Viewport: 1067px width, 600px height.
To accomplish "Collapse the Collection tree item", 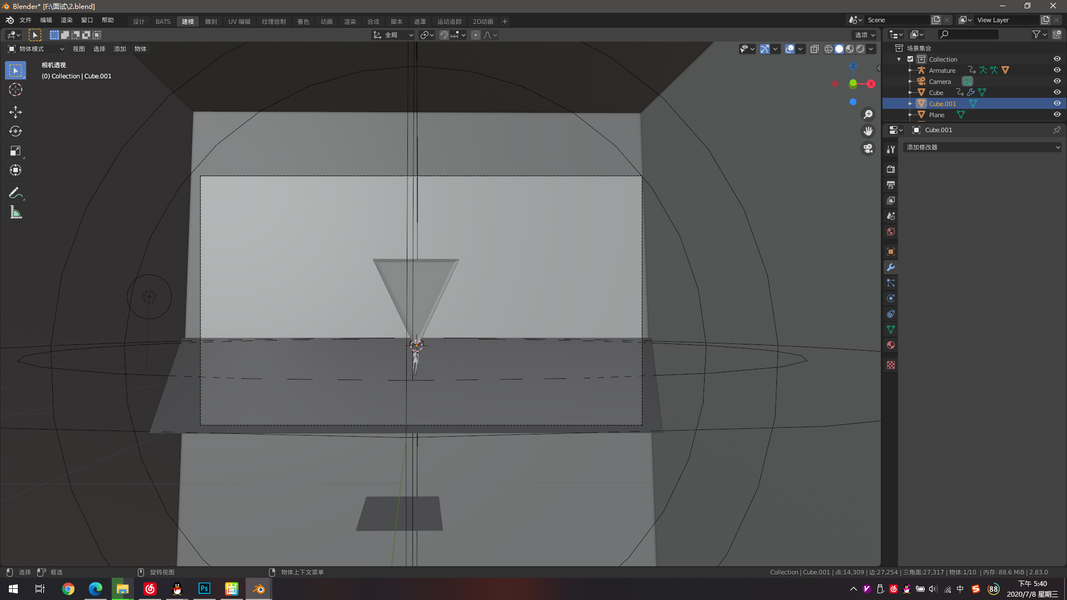I will pyautogui.click(x=899, y=59).
